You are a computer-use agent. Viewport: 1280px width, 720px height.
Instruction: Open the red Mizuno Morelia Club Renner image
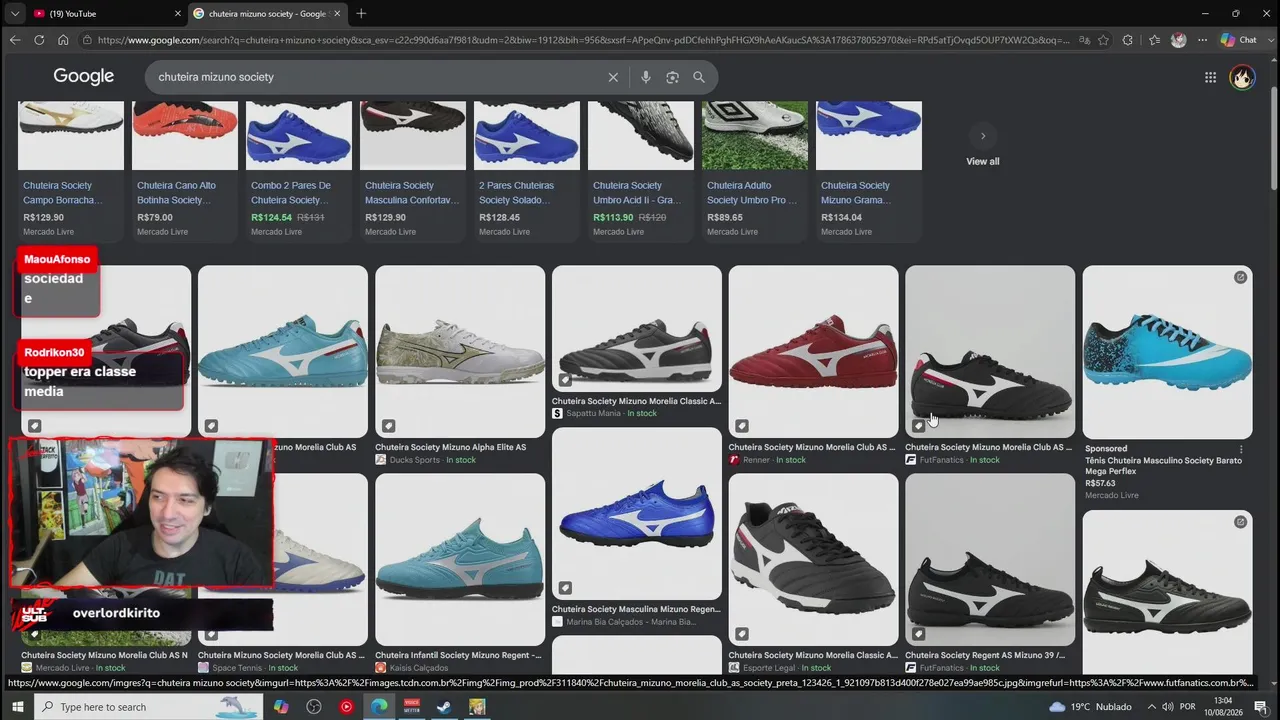pyautogui.click(x=813, y=351)
